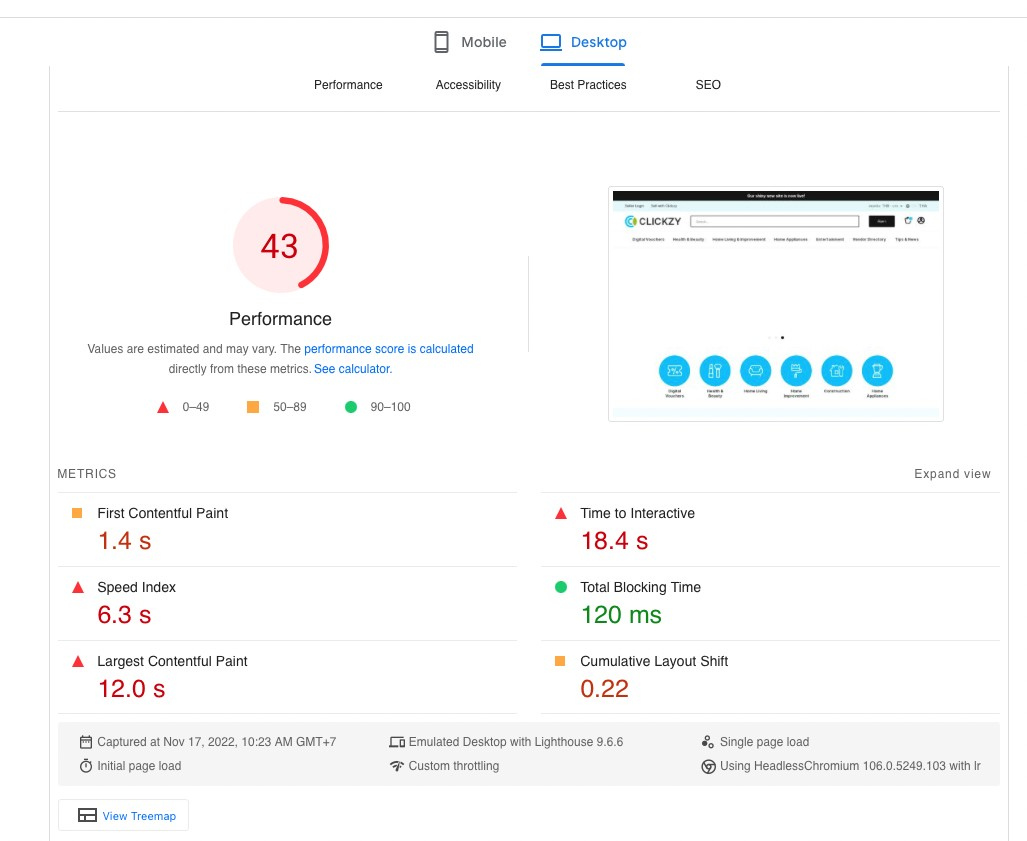Open the See calculator link
1027x841 pixels.
[x=352, y=369]
